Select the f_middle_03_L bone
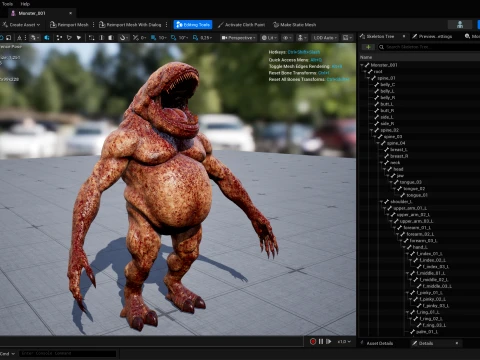Image resolution: width=480 pixels, height=360 pixels. [437, 286]
